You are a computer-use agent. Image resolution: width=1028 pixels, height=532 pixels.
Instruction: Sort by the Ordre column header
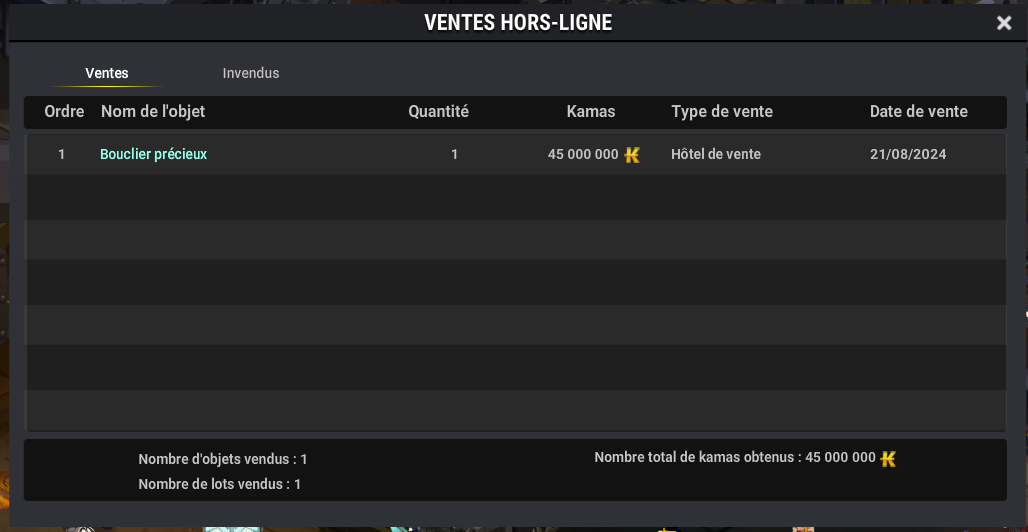click(x=64, y=112)
